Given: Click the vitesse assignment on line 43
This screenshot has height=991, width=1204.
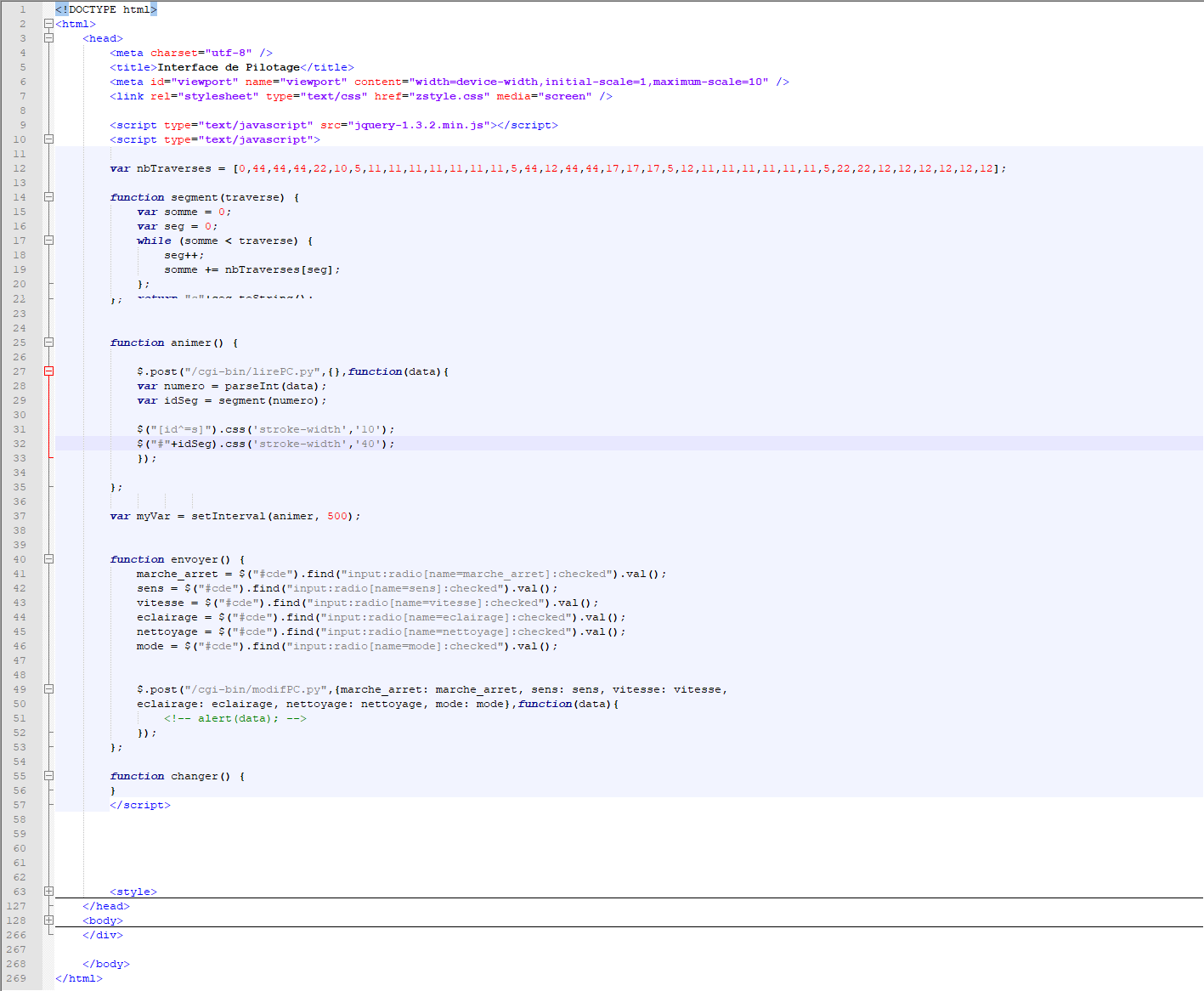Looking at the screenshot, I should [368, 603].
